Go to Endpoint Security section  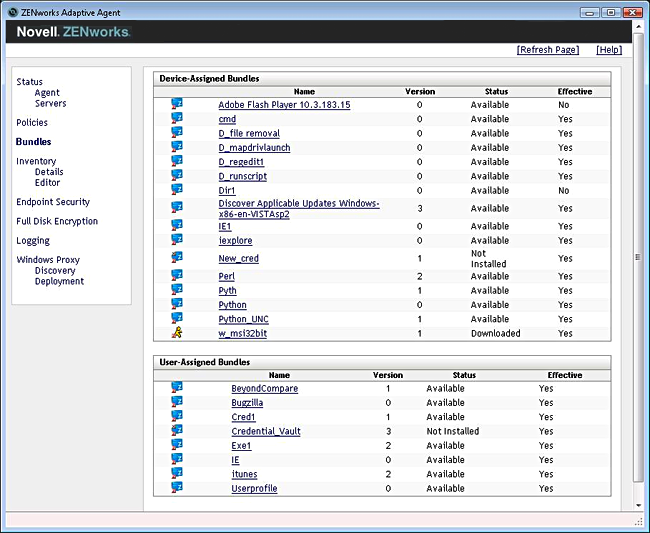(53, 202)
